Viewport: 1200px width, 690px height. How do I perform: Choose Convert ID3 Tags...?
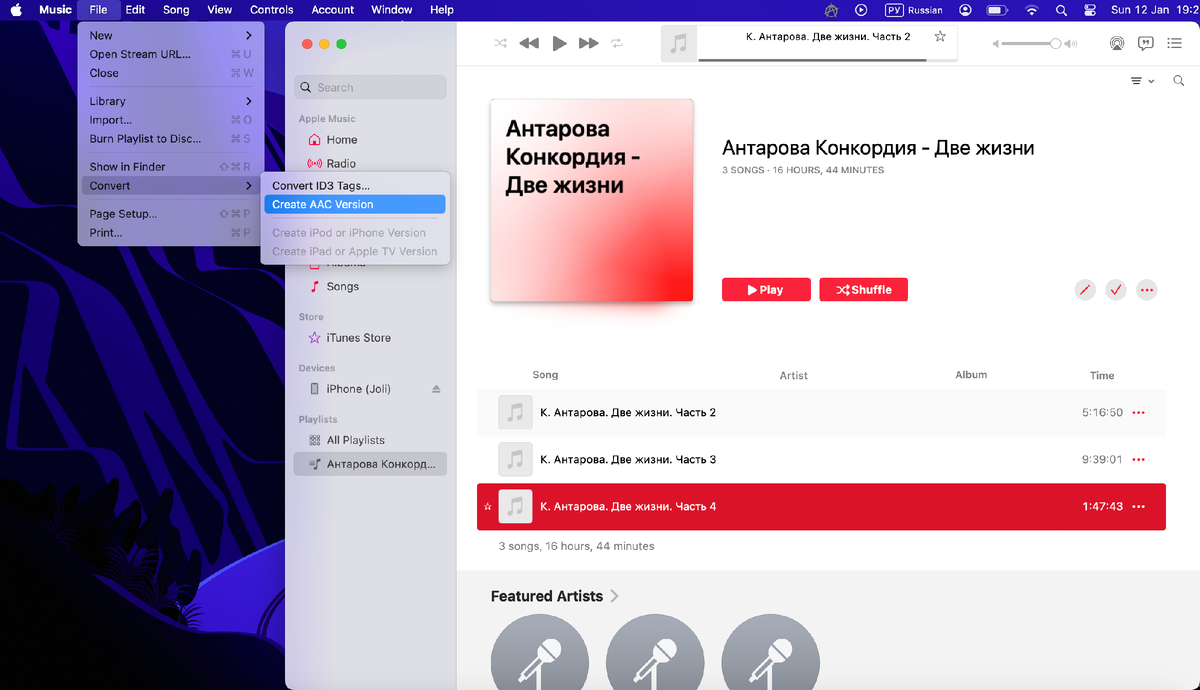tap(355, 185)
